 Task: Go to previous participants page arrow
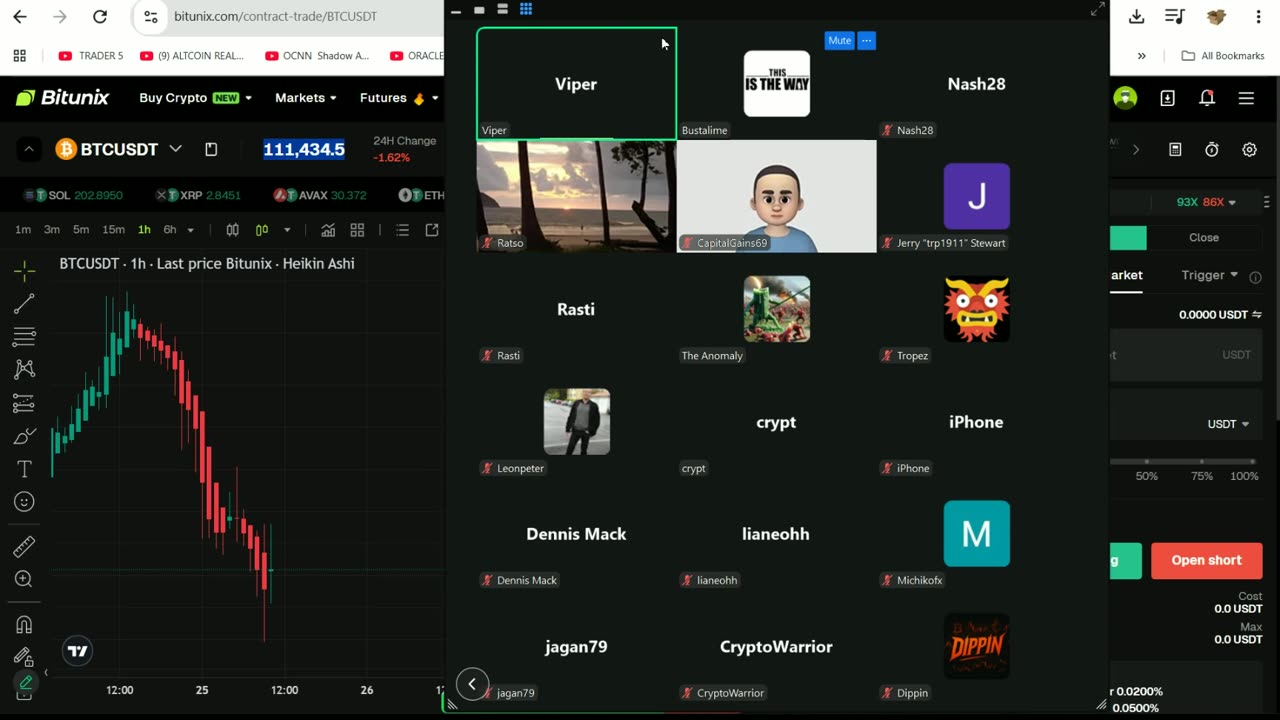(x=472, y=684)
